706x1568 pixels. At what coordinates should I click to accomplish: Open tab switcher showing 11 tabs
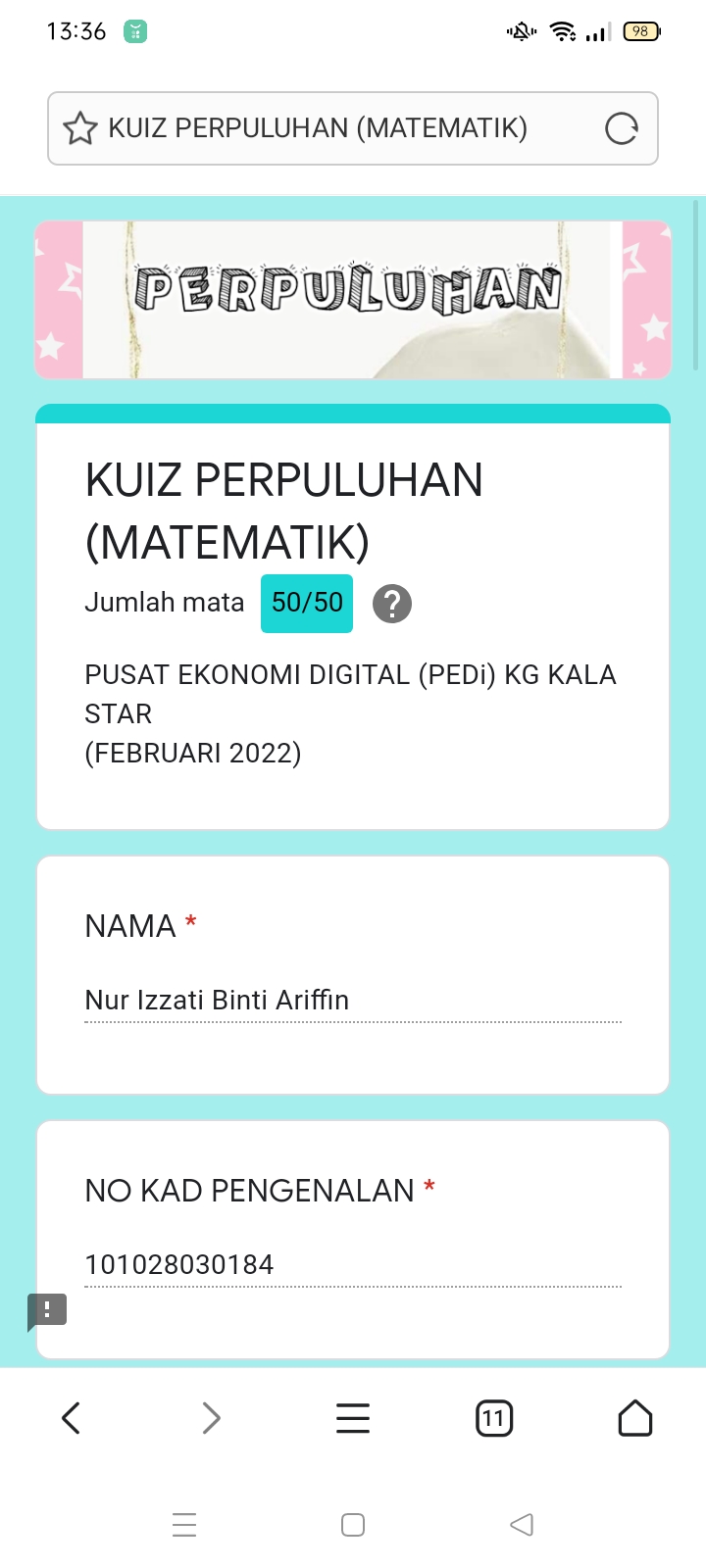click(x=494, y=1418)
